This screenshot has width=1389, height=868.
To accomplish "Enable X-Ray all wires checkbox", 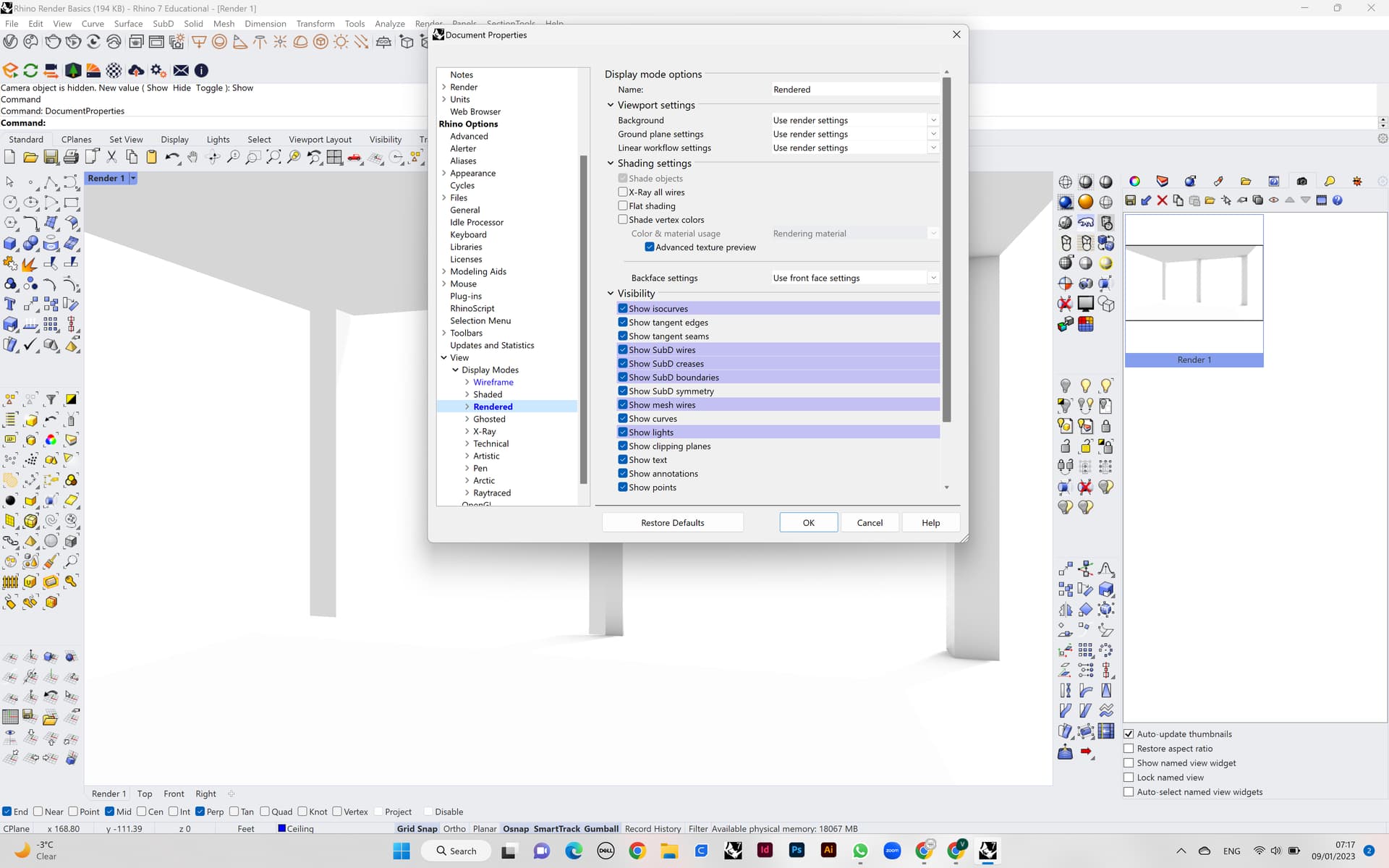I will [622, 192].
